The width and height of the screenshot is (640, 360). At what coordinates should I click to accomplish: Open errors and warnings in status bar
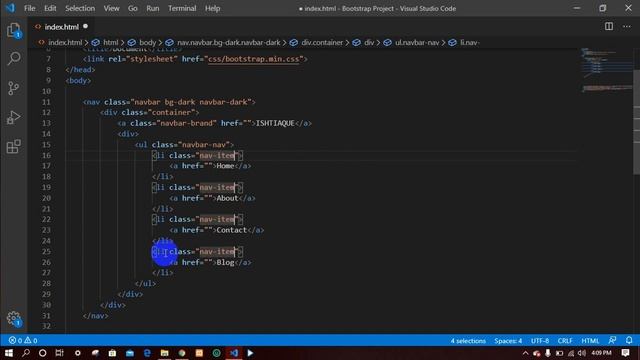pyautogui.click(x=23, y=340)
